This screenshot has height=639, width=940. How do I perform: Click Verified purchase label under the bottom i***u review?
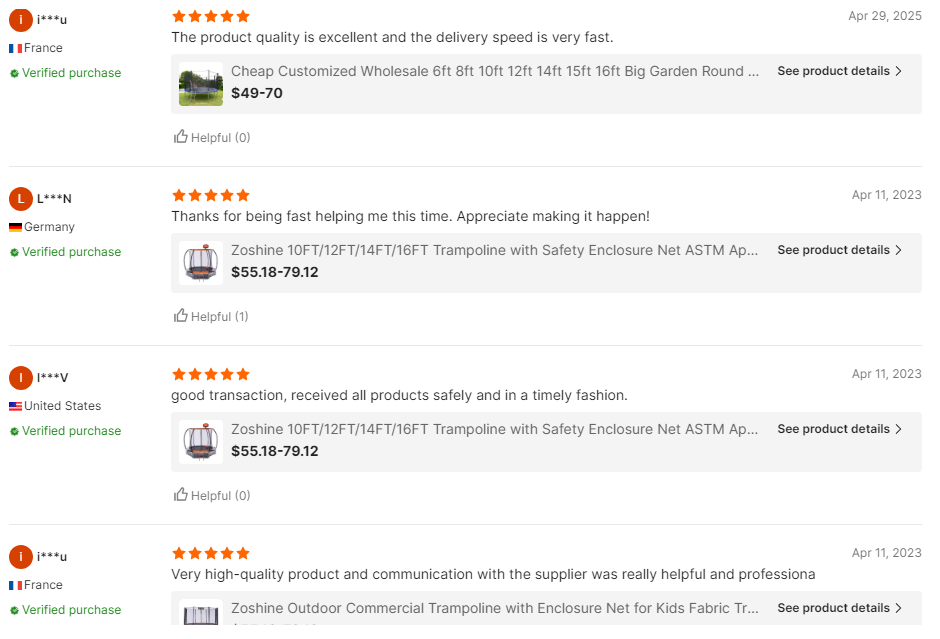pyautogui.click(x=65, y=609)
